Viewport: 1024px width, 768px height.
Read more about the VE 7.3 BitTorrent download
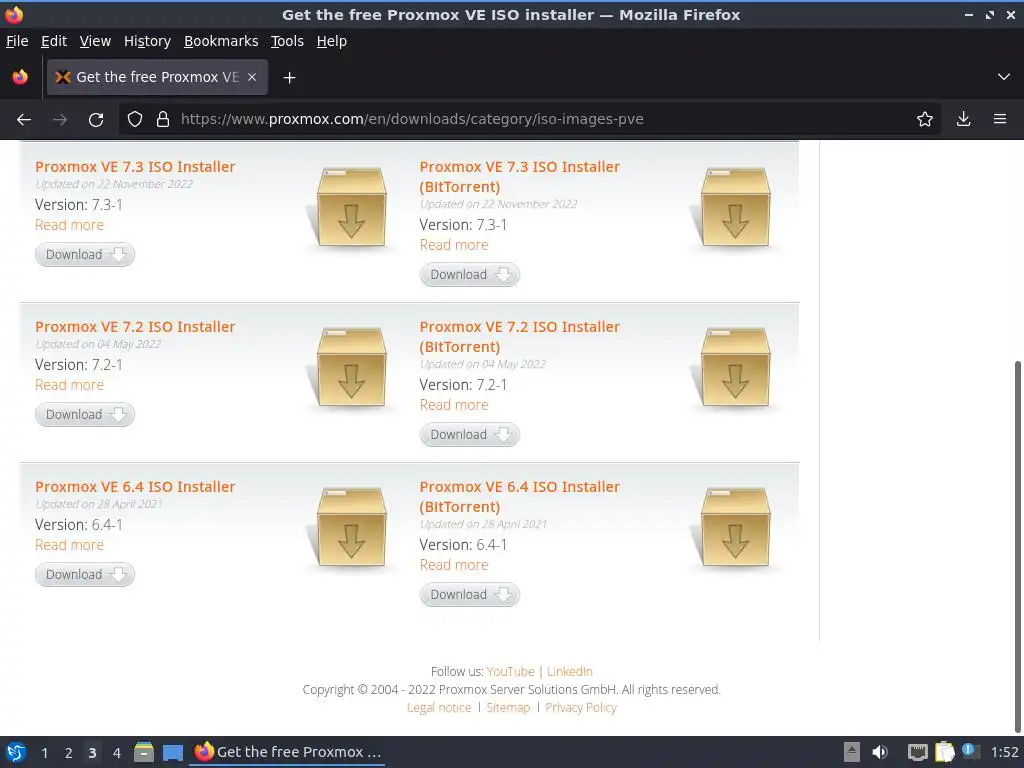(454, 245)
